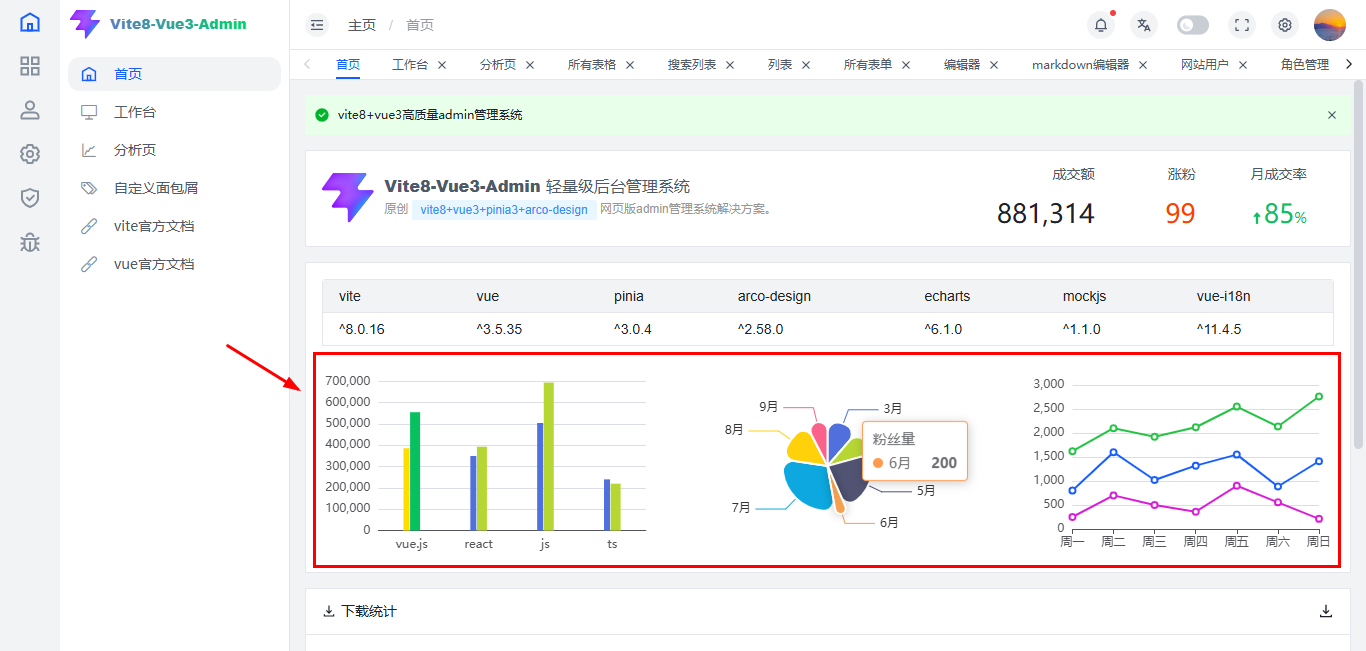Switch to the 编辑器 tab
Image resolution: width=1366 pixels, height=651 pixels.
coord(962,64)
